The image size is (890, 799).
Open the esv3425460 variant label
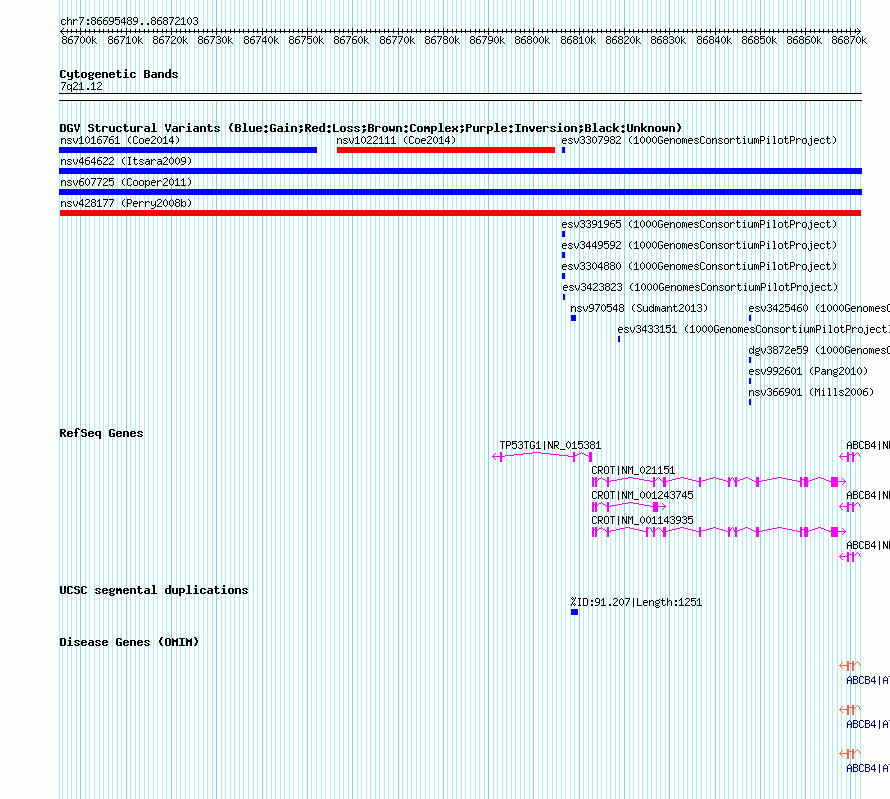click(819, 308)
